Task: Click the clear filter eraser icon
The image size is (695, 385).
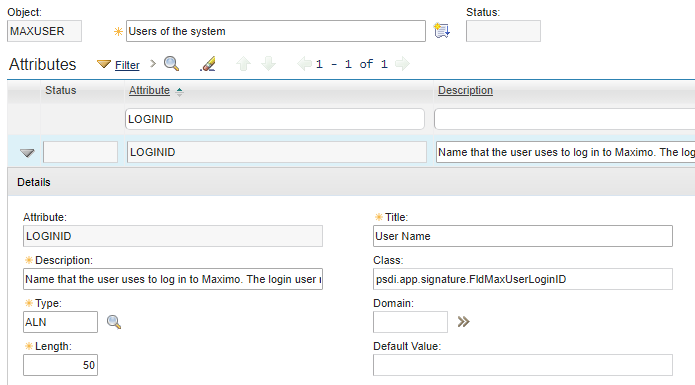Action: click(207, 64)
